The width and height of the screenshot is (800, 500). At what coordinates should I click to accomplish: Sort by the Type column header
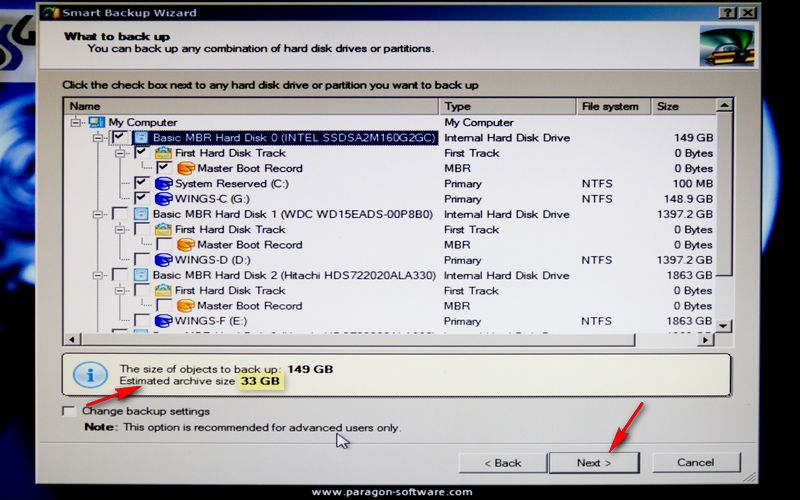[508, 106]
